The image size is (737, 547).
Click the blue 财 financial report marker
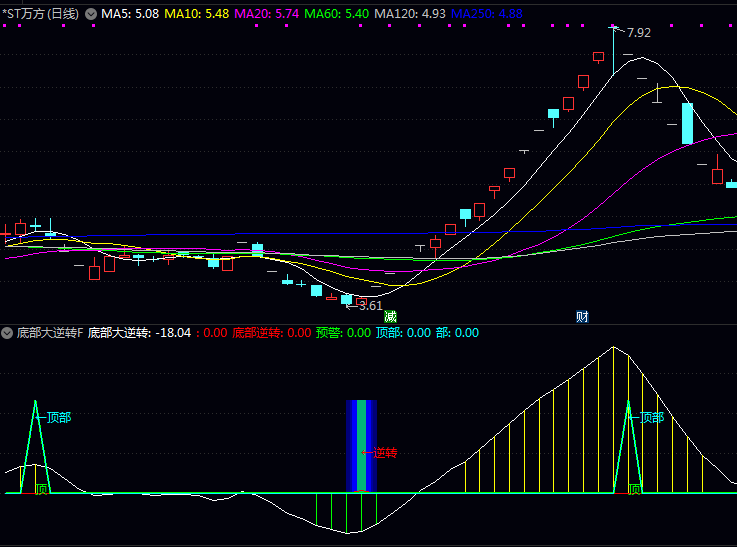582,317
